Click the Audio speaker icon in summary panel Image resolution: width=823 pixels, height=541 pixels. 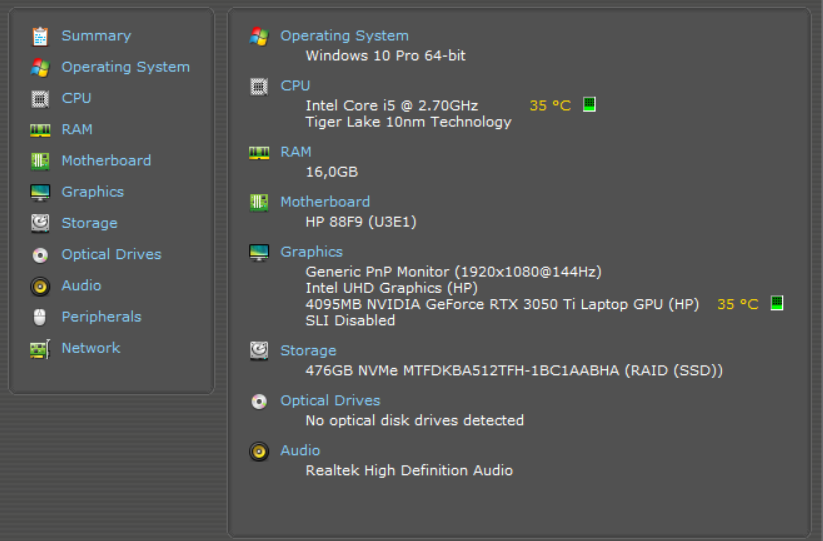[259, 451]
